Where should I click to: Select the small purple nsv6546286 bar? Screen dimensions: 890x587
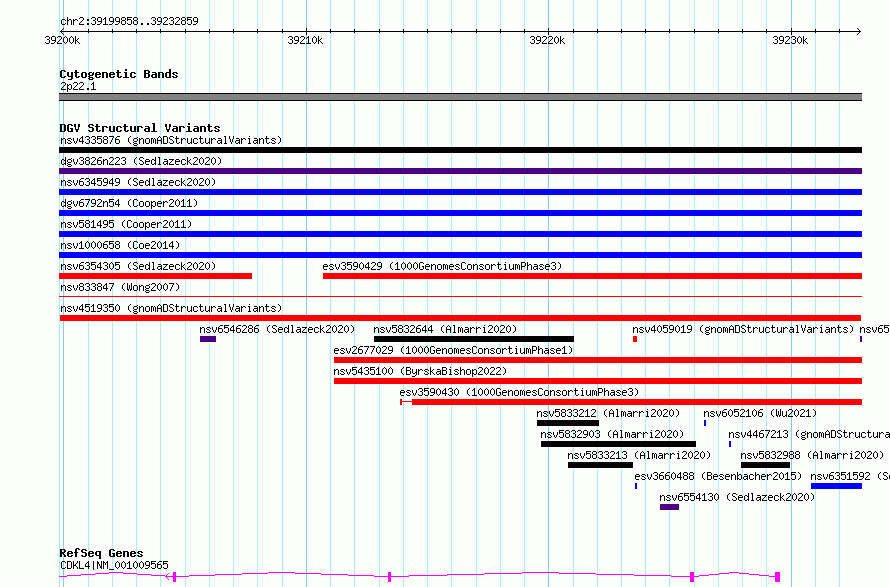[x=208, y=339]
